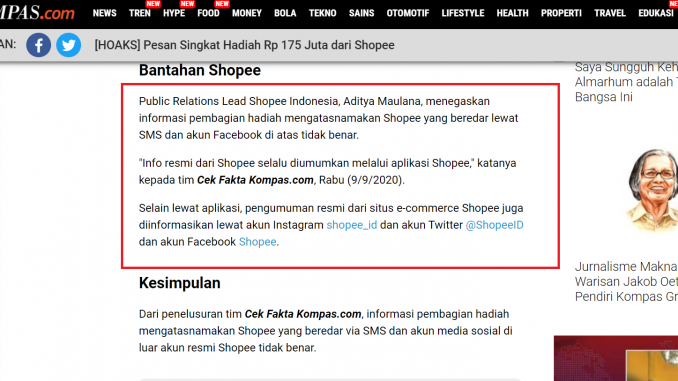Open the @ShopeeID Twitter link
The image size is (678, 381).
(494, 225)
